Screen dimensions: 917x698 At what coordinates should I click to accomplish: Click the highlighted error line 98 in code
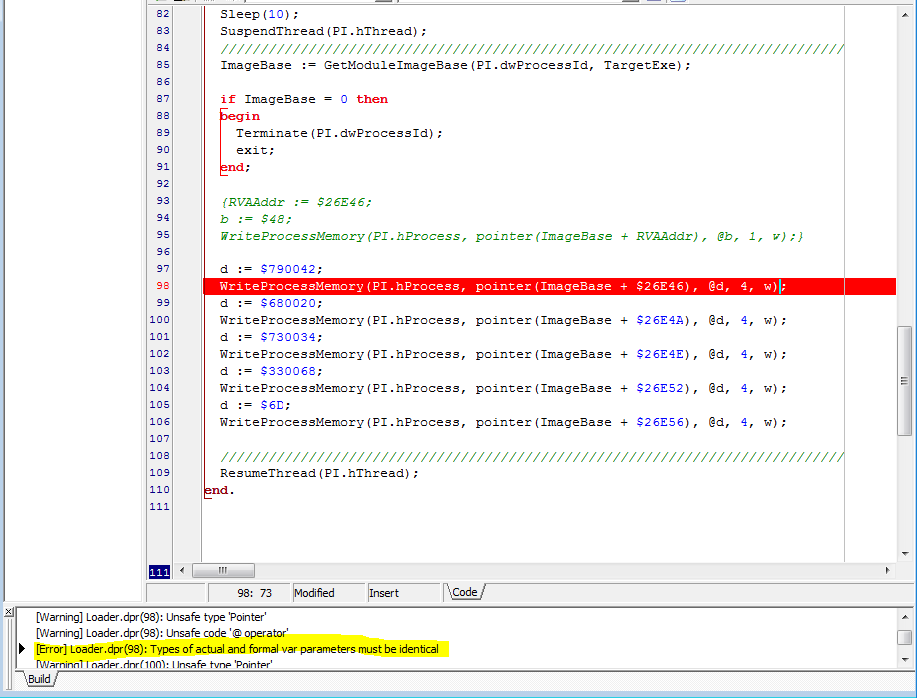coord(500,286)
